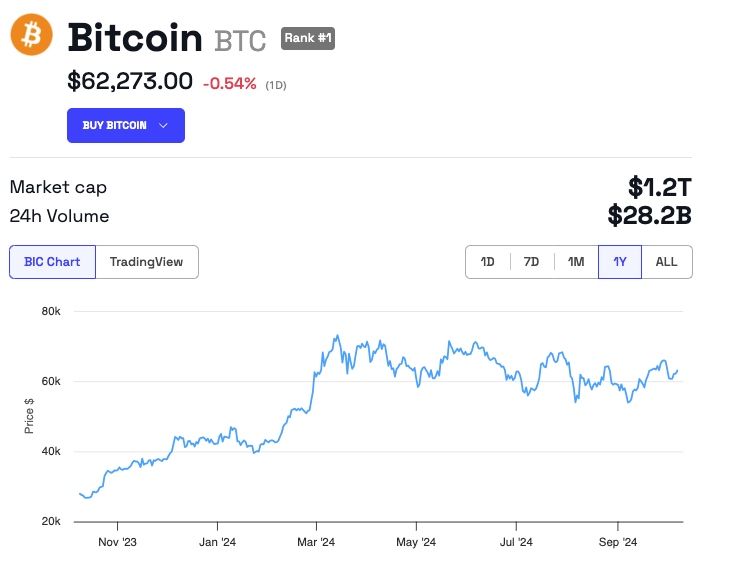Click the BTC ticker symbol

pos(240,41)
